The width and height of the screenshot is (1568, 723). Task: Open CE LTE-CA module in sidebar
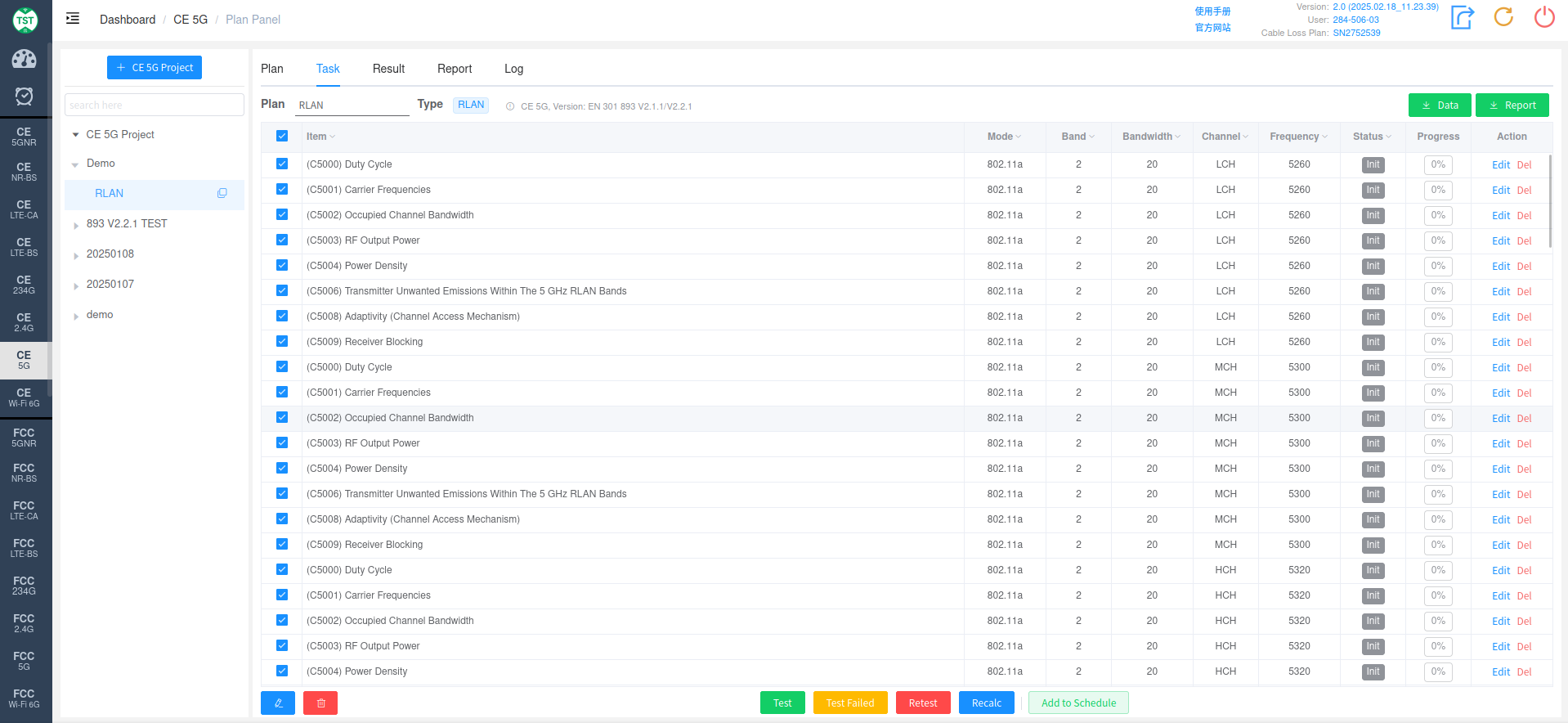point(25,209)
